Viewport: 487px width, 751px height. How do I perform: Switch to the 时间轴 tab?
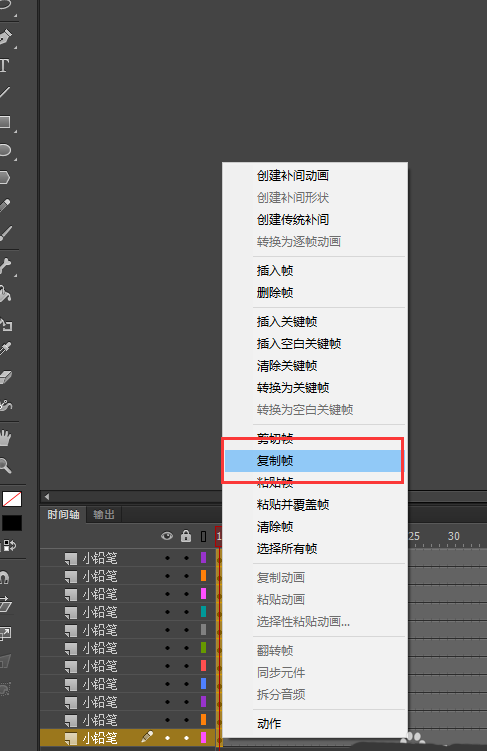tap(63, 514)
